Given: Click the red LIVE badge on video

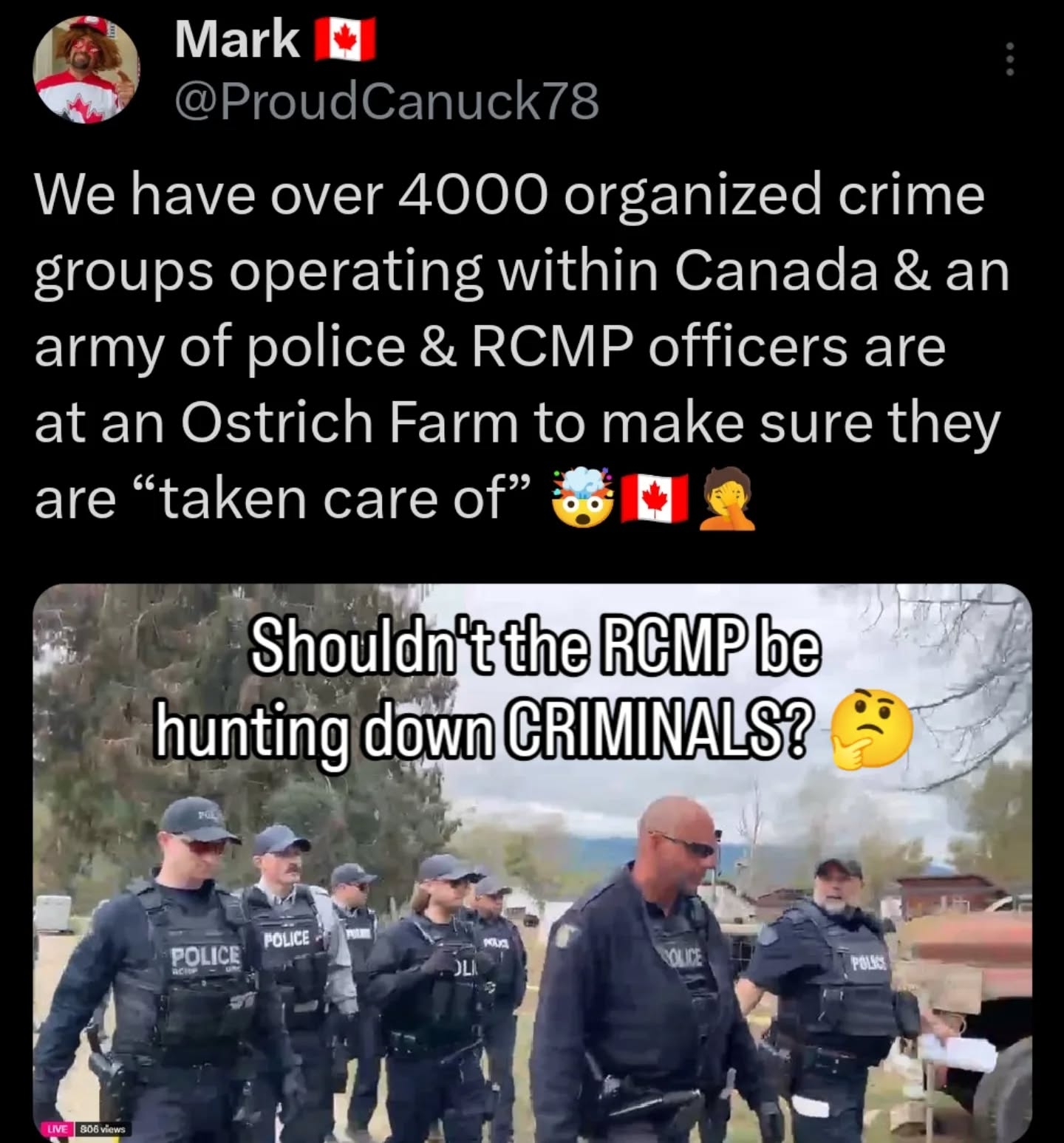Looking at the screenshot, I should pyautogui.click(x=58, y=1129).
